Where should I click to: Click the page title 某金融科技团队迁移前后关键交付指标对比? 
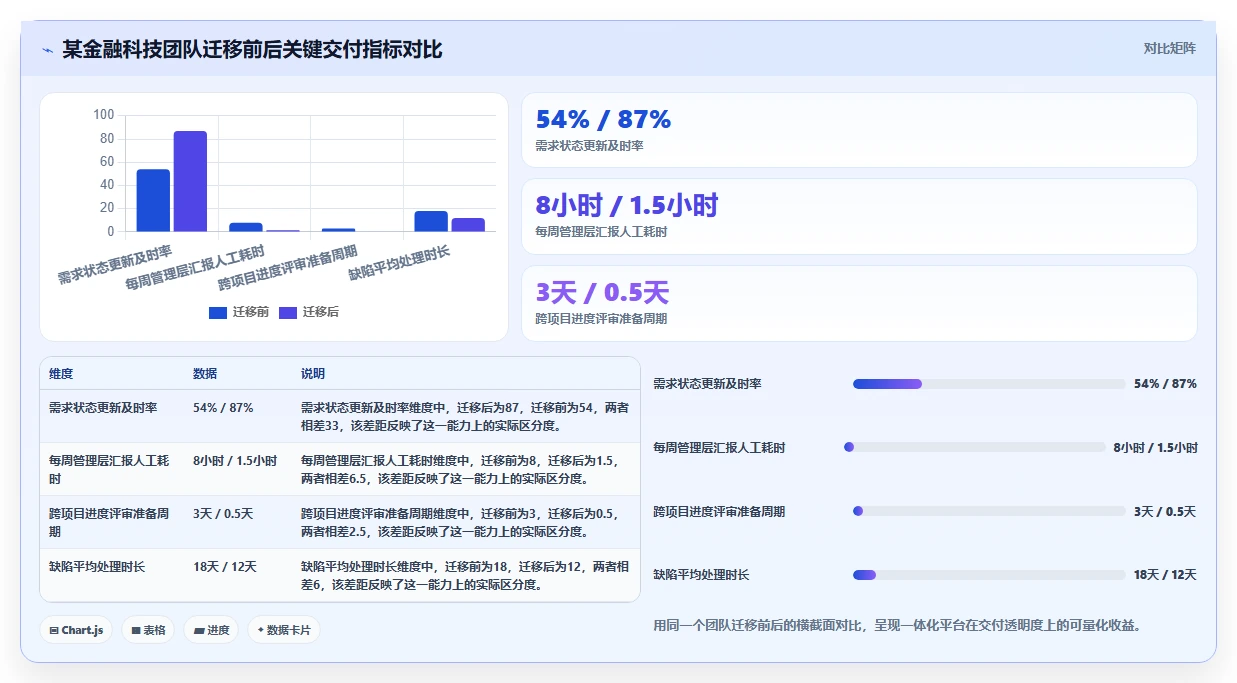[252, 50]
